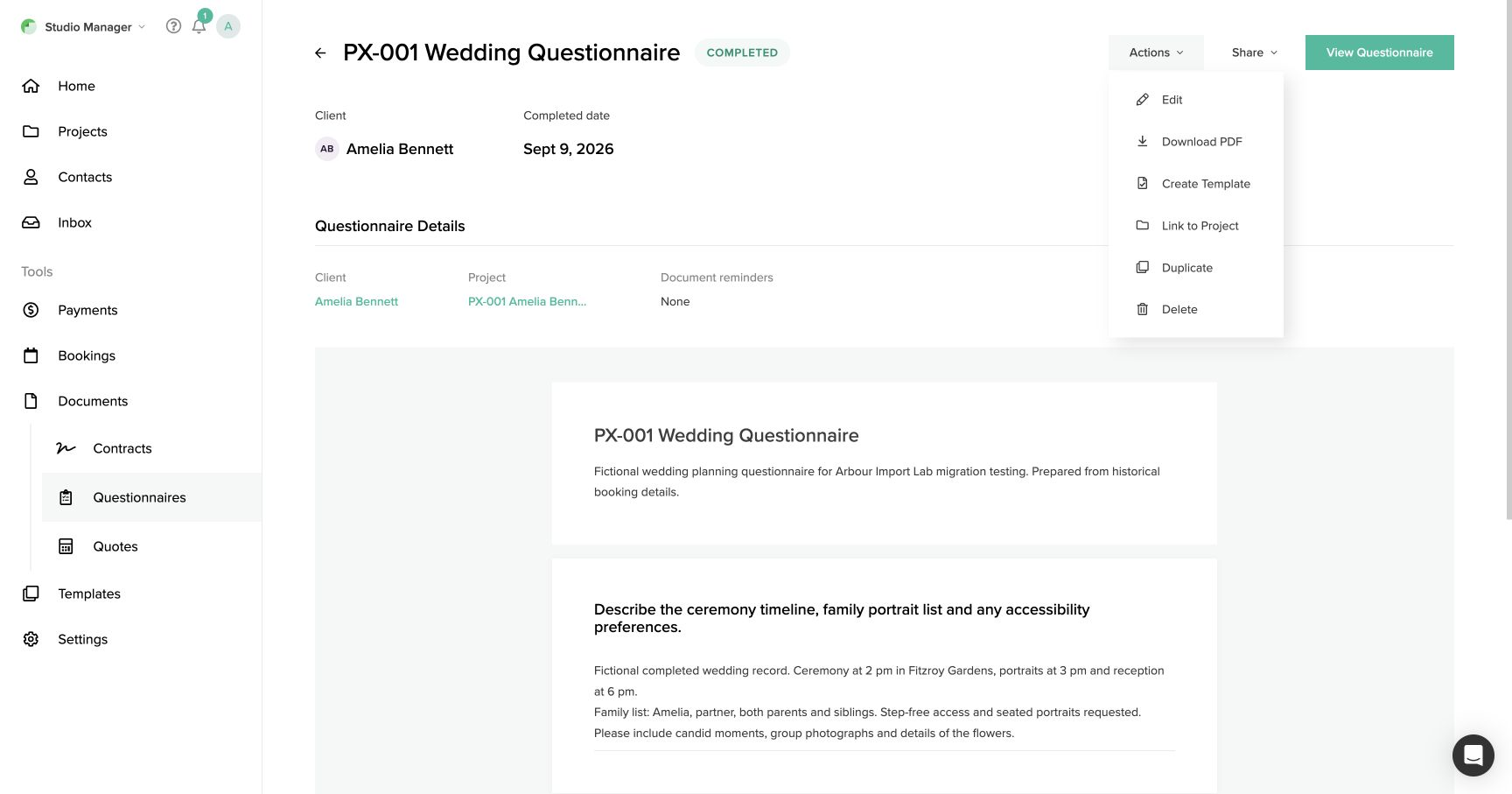Click the back arrow beside questionnaire title
This screenshot has height=794, width=1512.
pyautogui.click(x=320, y=53)
